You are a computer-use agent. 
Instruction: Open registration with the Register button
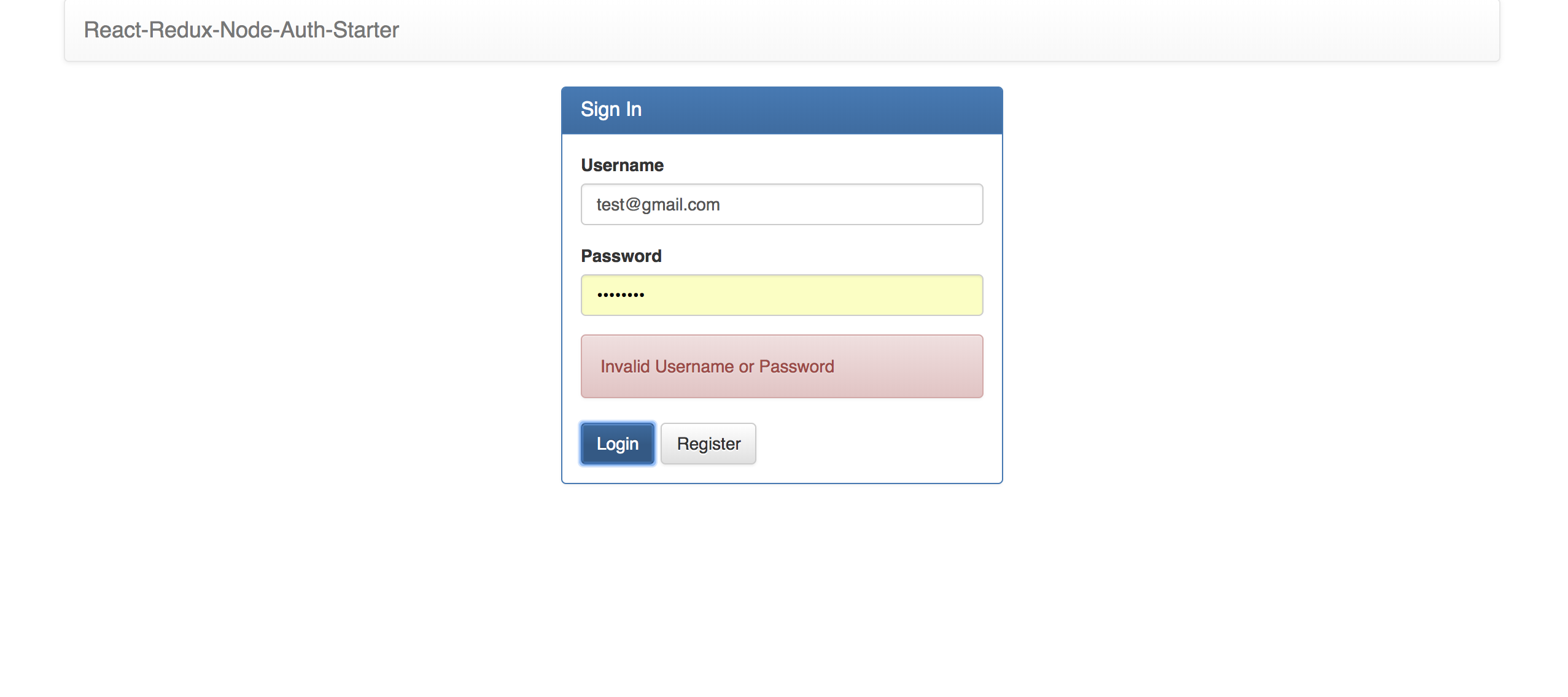tap(708, 444)
